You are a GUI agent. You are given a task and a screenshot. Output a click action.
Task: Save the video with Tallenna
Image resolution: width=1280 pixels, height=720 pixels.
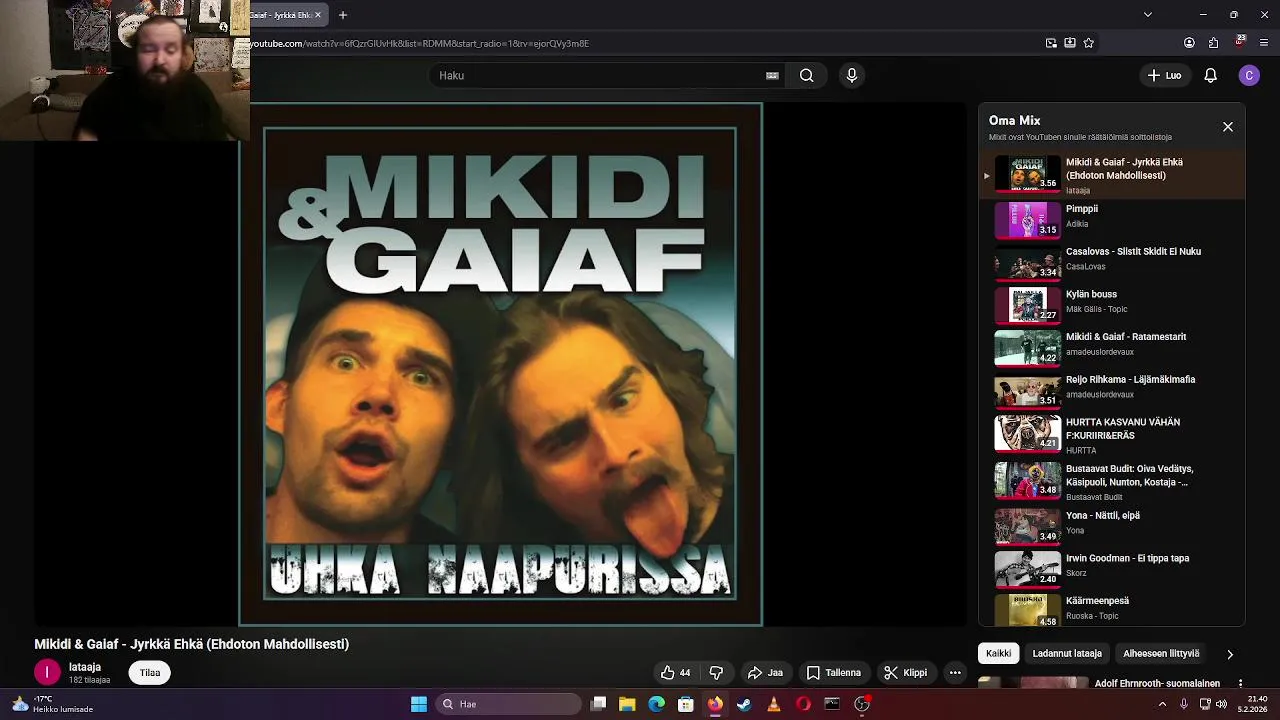coord(834,673)
